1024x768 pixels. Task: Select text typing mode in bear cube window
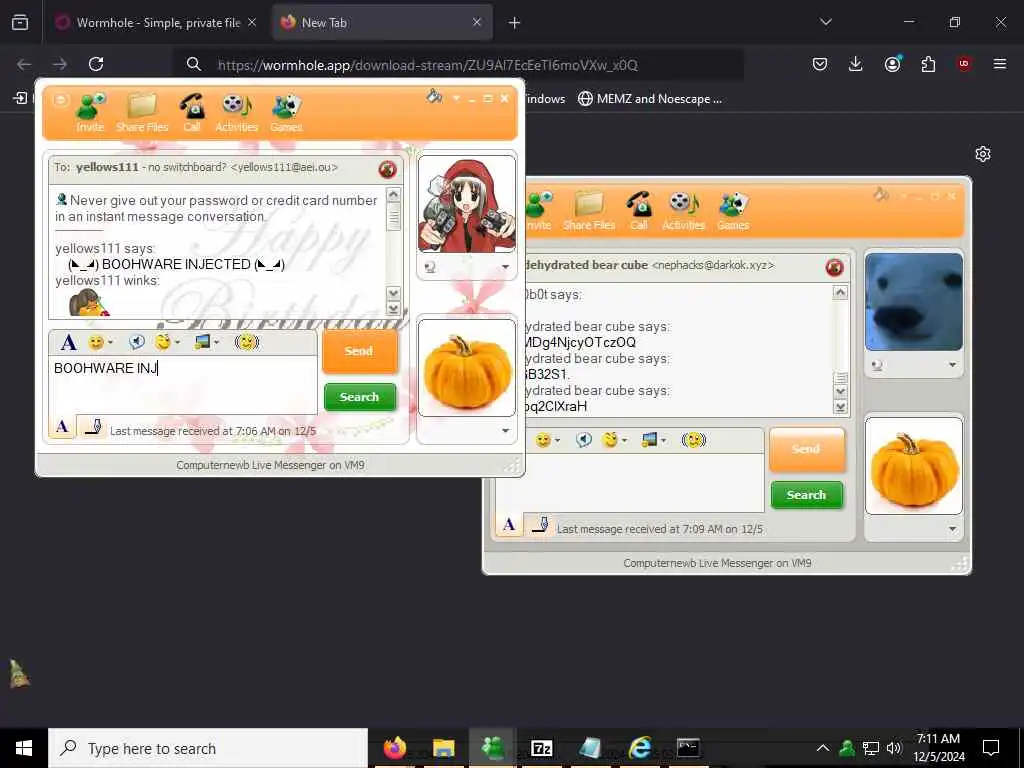[x=509, y=525]
